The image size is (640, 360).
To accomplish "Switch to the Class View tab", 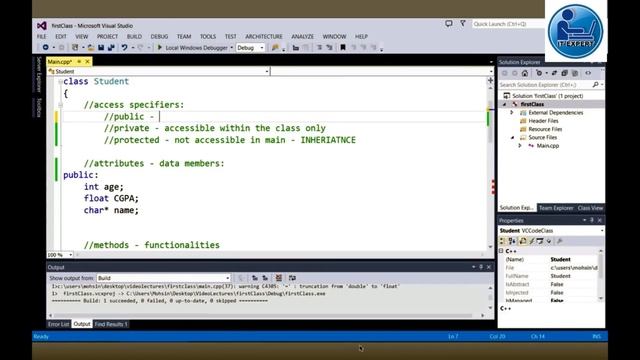I will [x=590, y=208].
